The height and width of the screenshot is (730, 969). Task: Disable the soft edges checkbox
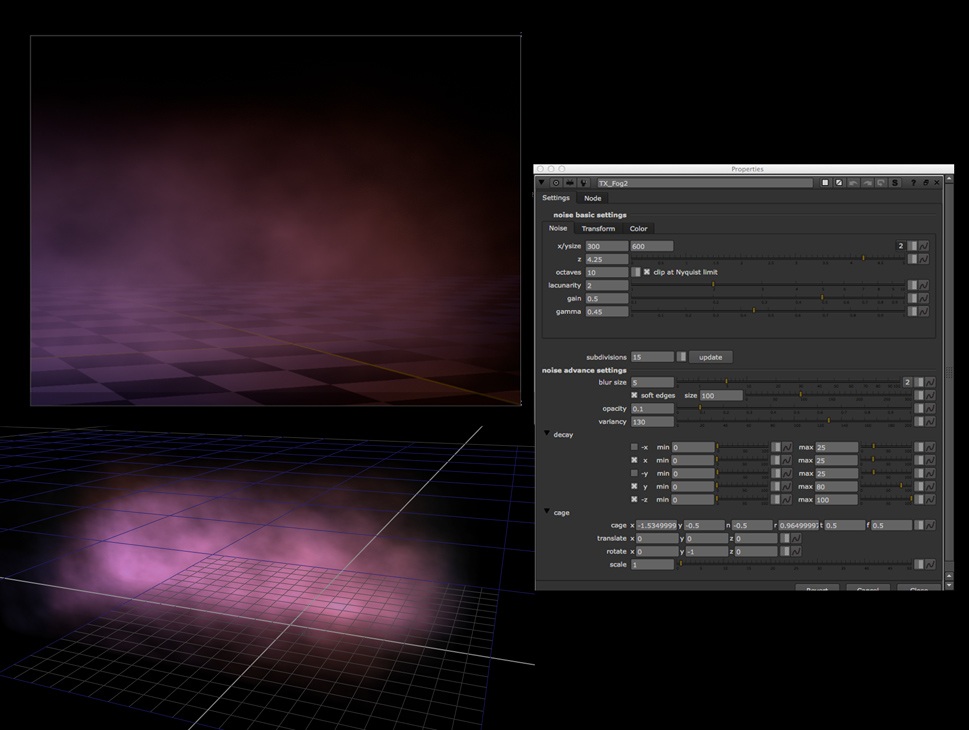(x=634, y=395)
